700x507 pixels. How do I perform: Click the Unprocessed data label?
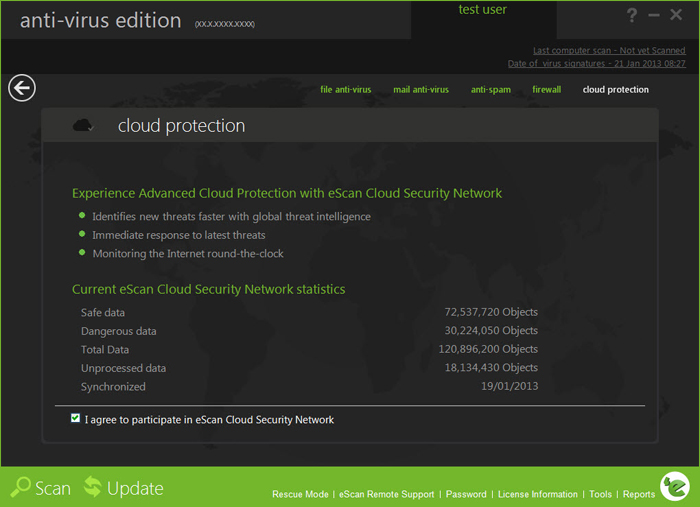124,368
